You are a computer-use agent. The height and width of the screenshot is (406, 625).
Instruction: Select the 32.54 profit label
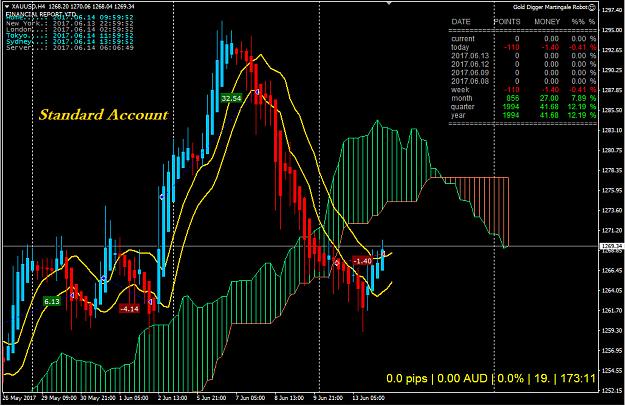(231, 98)
